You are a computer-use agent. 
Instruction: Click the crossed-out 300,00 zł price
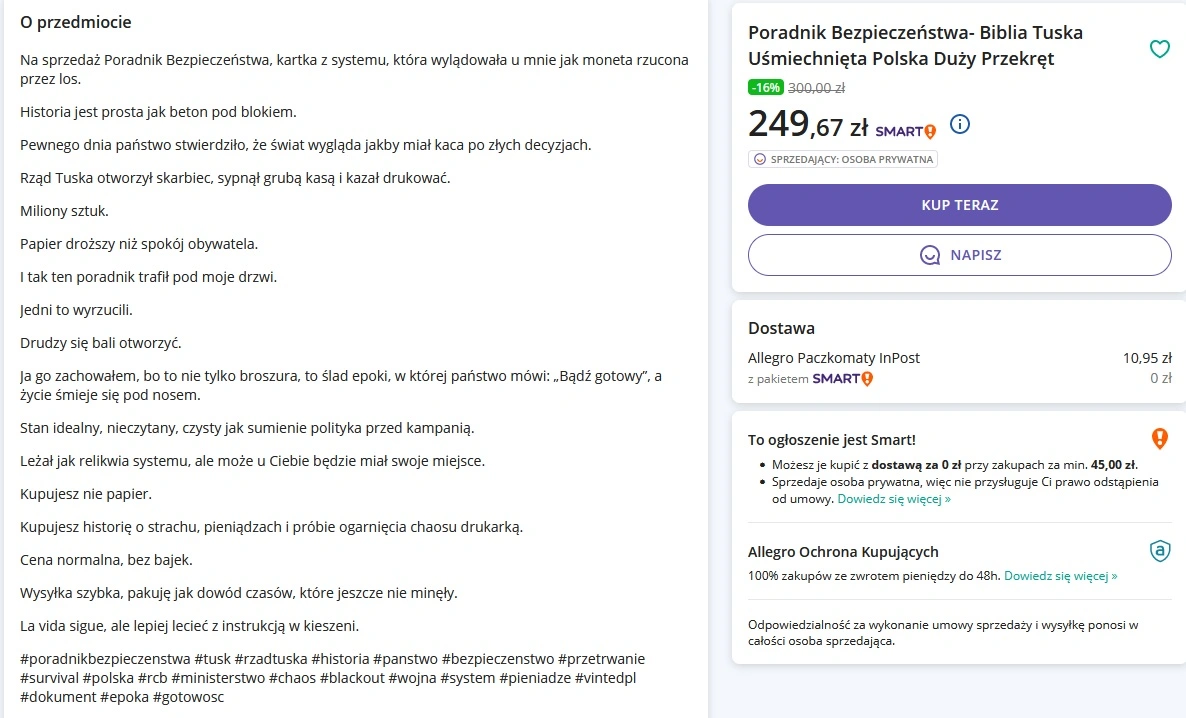click(x=815, y=87)
